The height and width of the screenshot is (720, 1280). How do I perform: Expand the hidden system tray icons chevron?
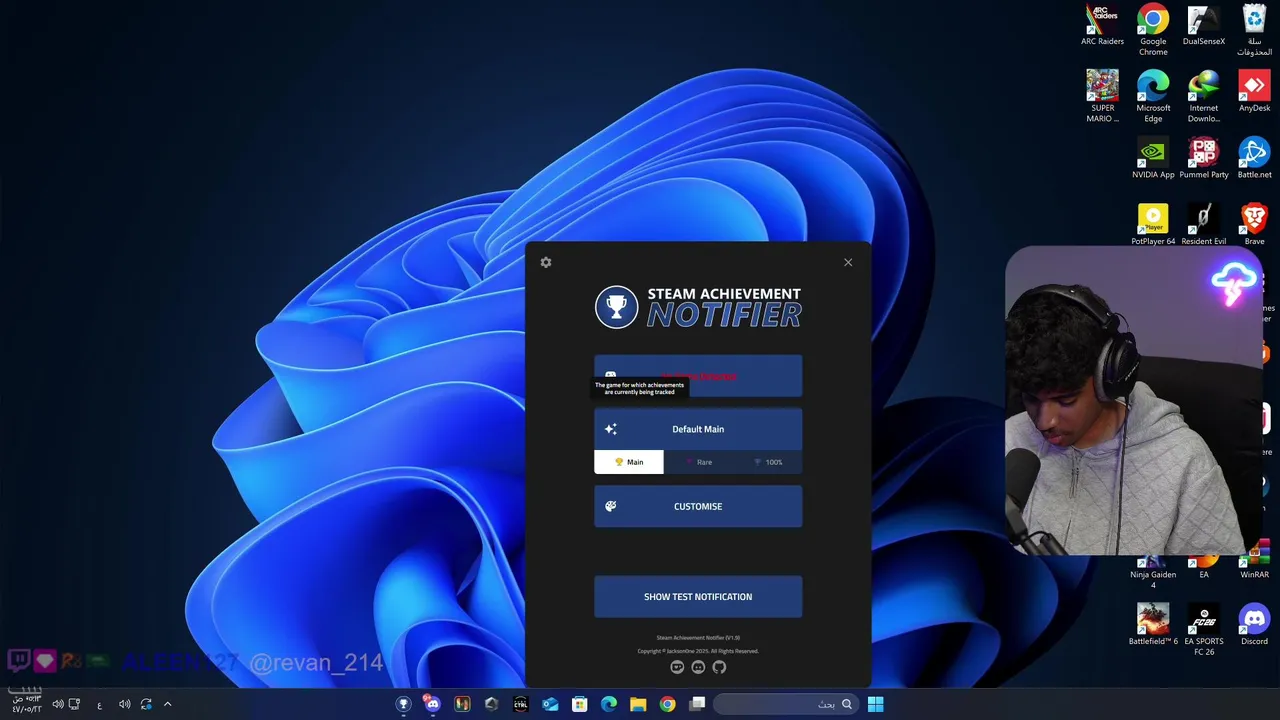click(x=167, y=704)
